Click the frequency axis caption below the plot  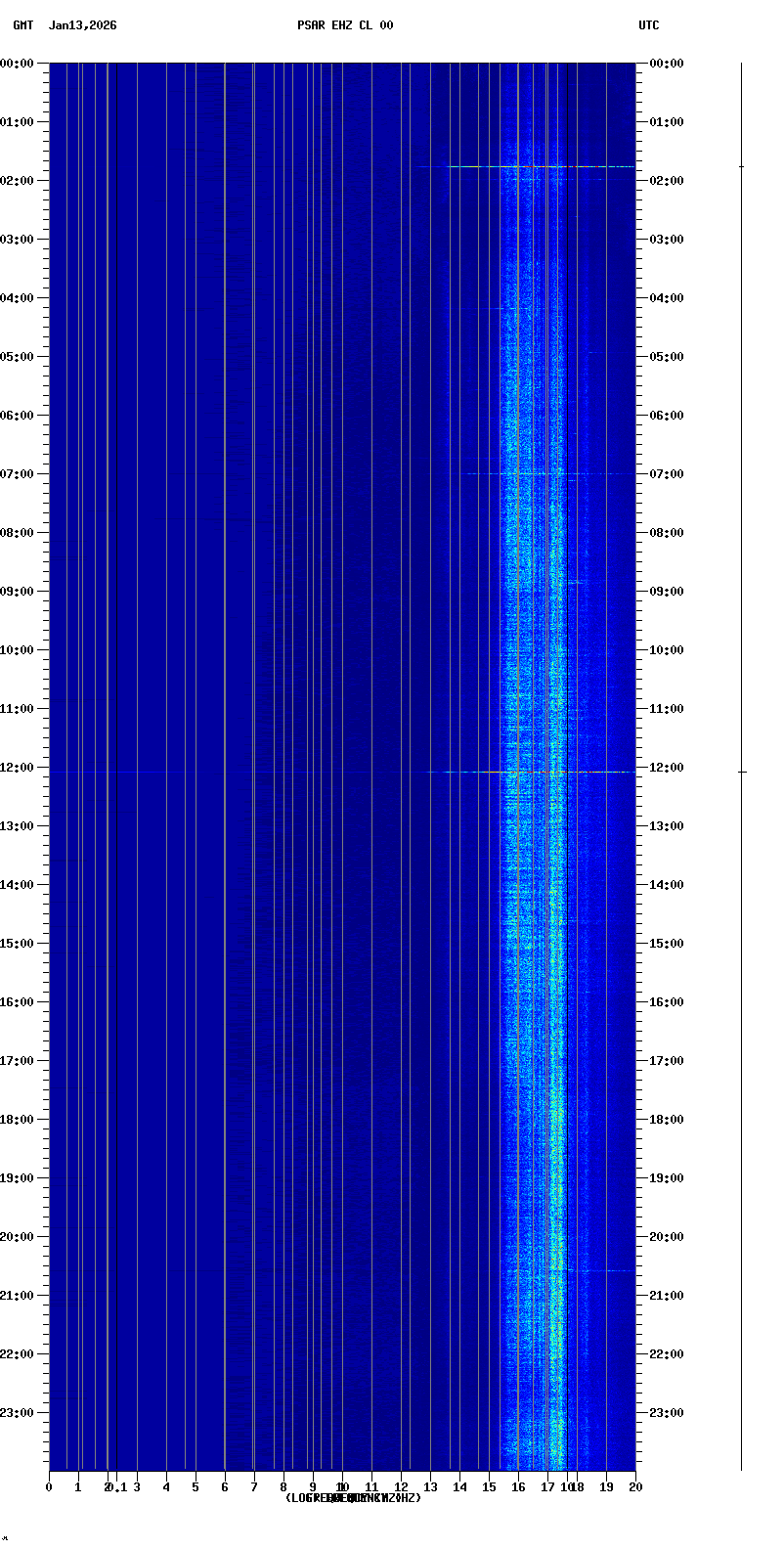pos(353,1498)
